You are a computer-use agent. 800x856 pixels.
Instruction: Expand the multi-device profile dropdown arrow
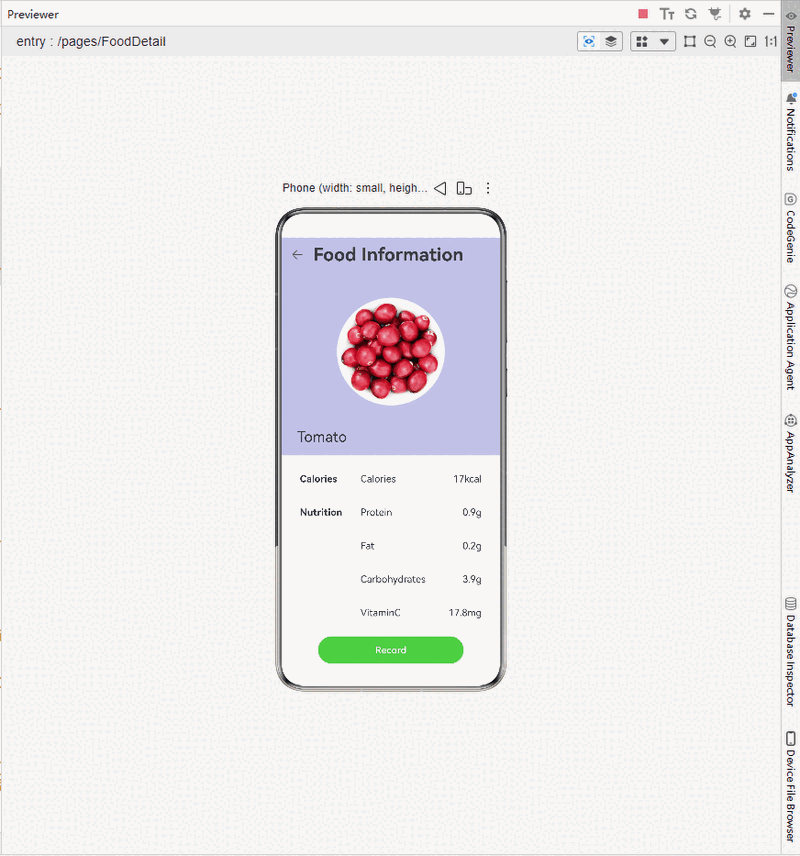click(664, 41)
